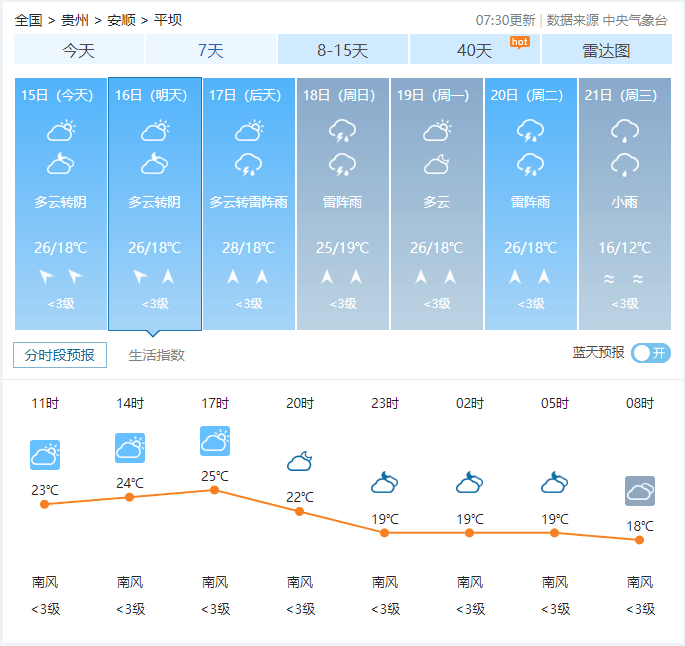Click 南风 under the 23时 column

tap(385, 582)
